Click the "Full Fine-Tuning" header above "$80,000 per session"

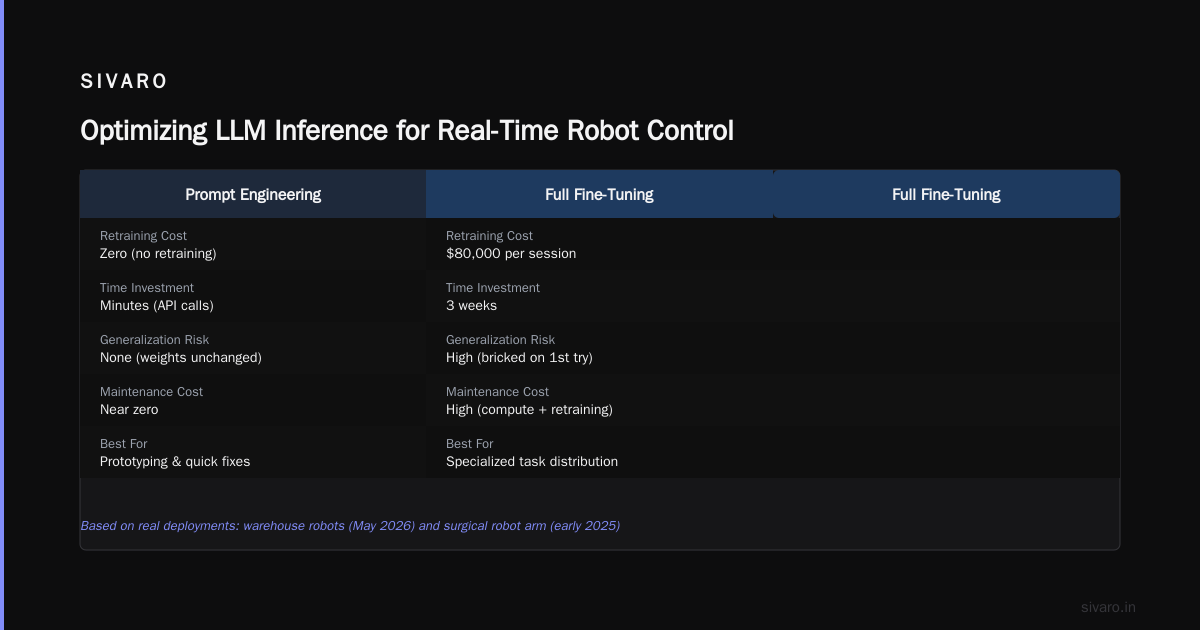(599, 194)
